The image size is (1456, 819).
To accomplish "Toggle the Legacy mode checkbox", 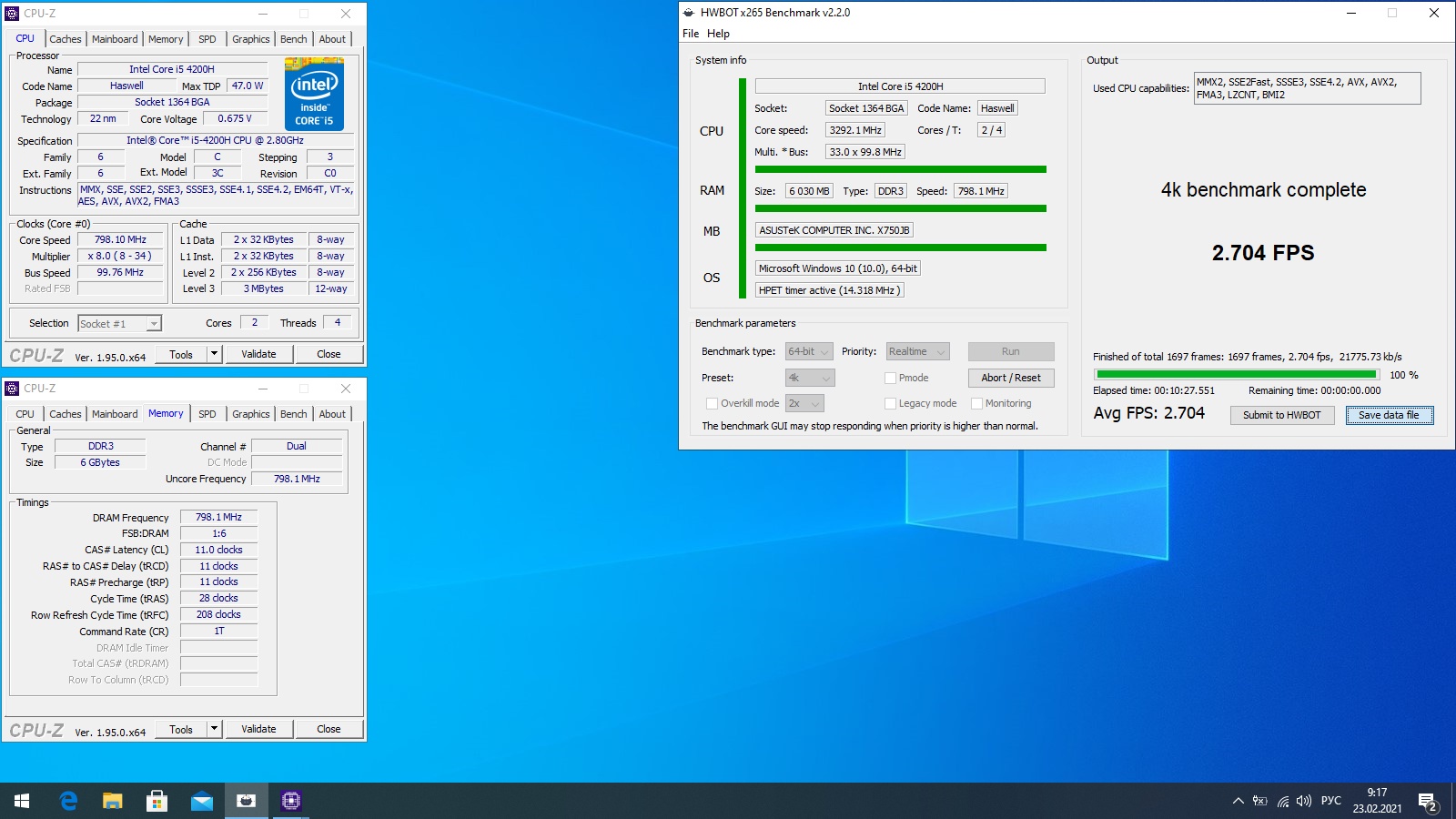I will [891, 403].
